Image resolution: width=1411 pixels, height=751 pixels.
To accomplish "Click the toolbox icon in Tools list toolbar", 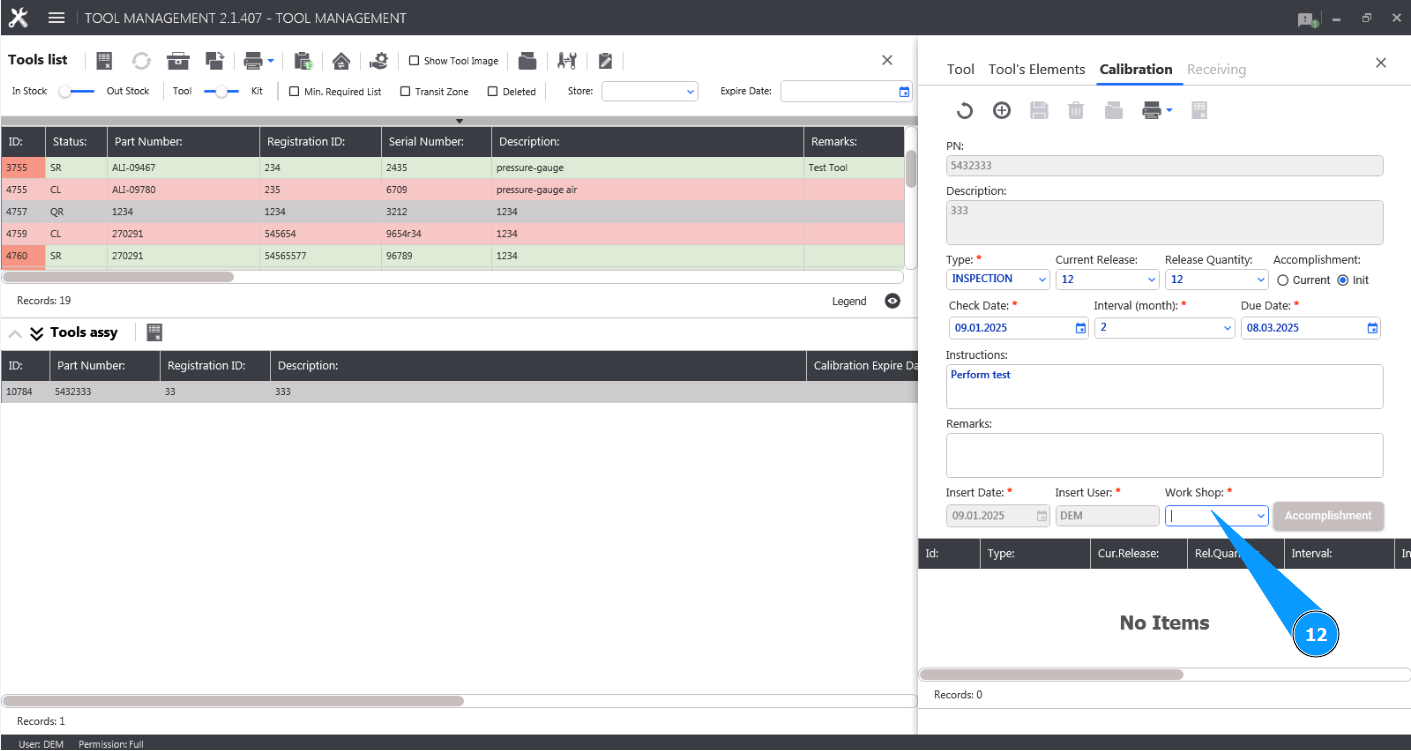I will click(x=178, y=61).
